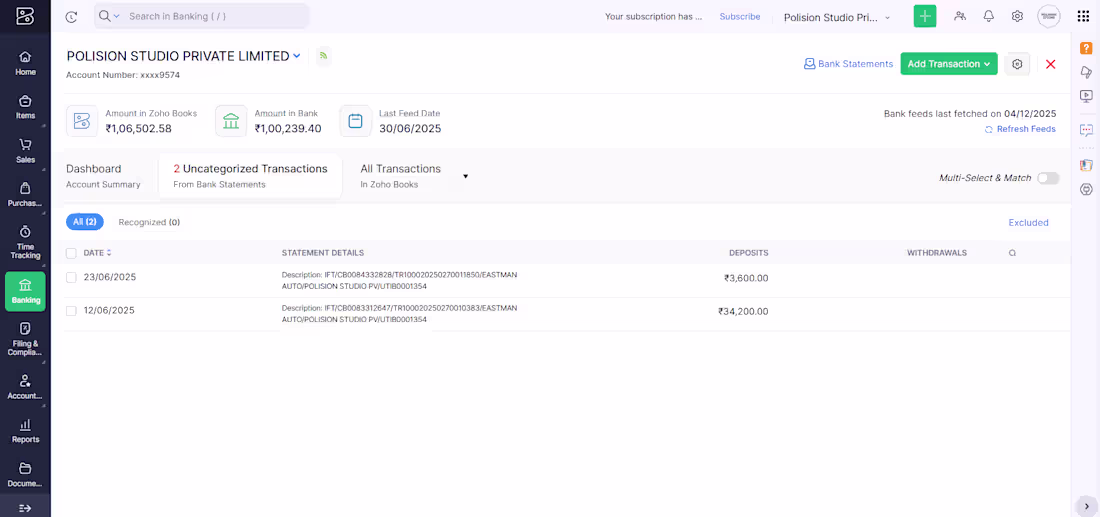1100x517 pixels.
Task: Open the search scope dropdown arrow
Action: (x=116, y=16)
